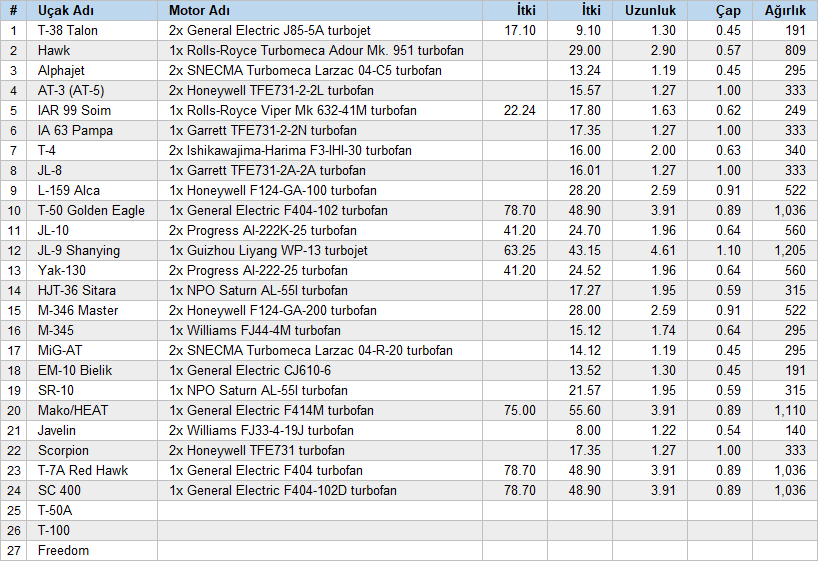Image resolution: width=818 pixels, height=561 pixels.
Task: Select the 'T-7A Red Hawk' cell
Action: coord(92,471)
